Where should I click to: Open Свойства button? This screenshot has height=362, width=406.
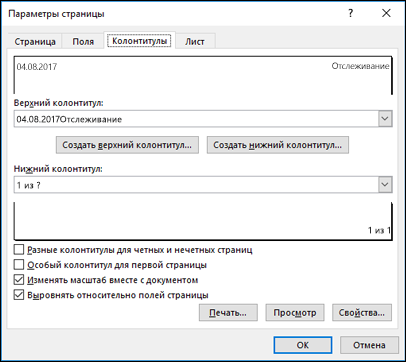(362, 313)
